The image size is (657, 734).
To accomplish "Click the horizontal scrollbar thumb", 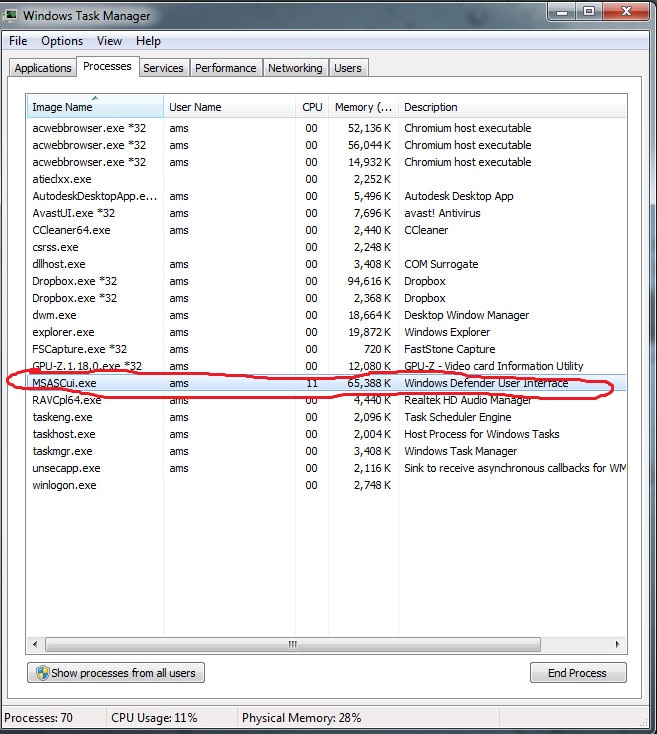I will [293, 644].
